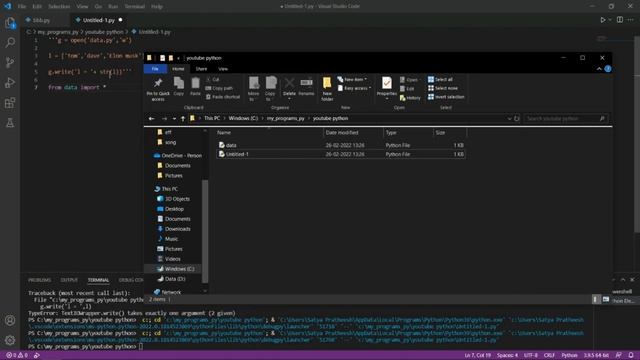Open the Search view in VS Code

[x=10, y=42]
